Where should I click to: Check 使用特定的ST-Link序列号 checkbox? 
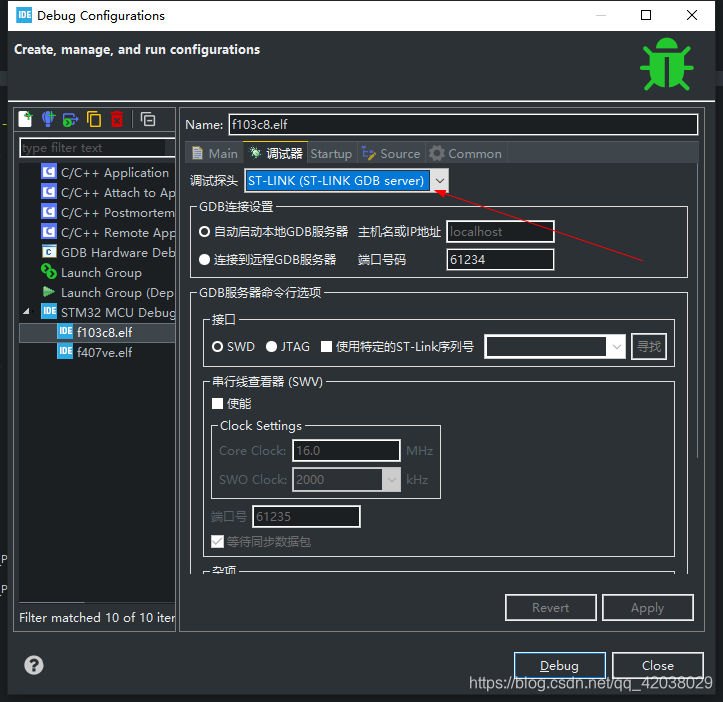[x=326, y=346]
